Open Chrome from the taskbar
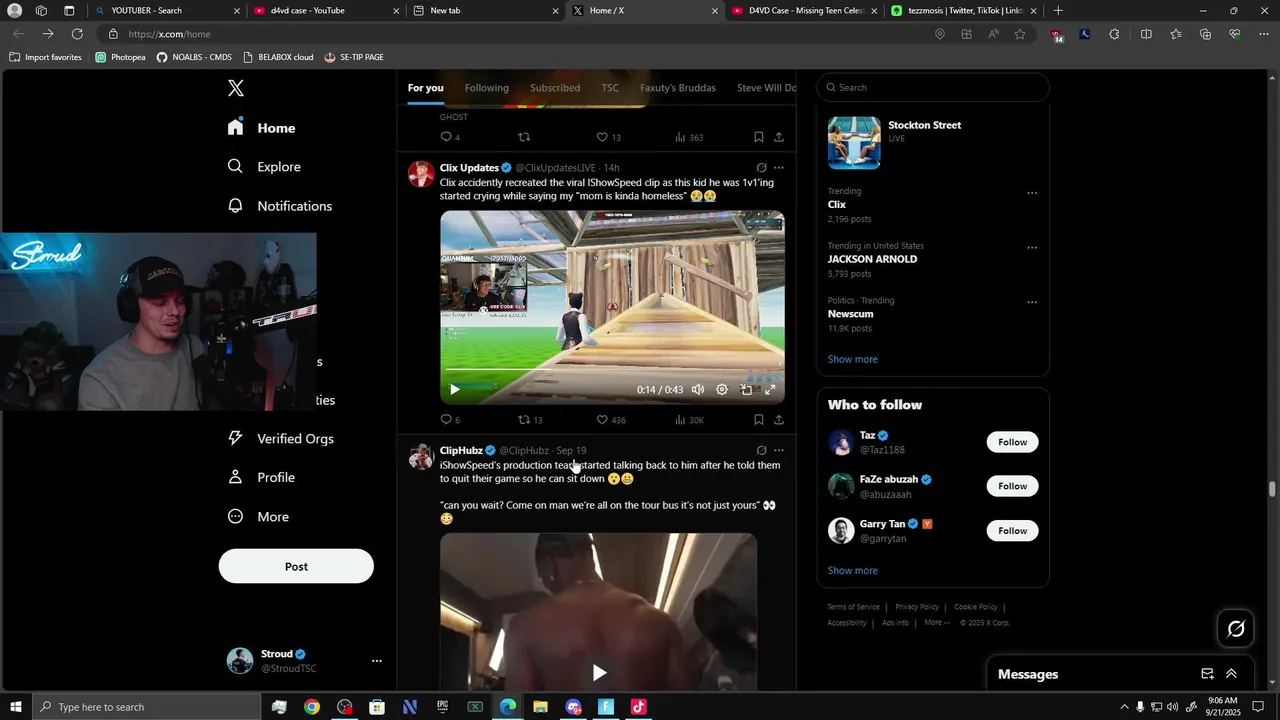Image resolution: width=1280 pixels, height=720 pixels. coord(312,707)
